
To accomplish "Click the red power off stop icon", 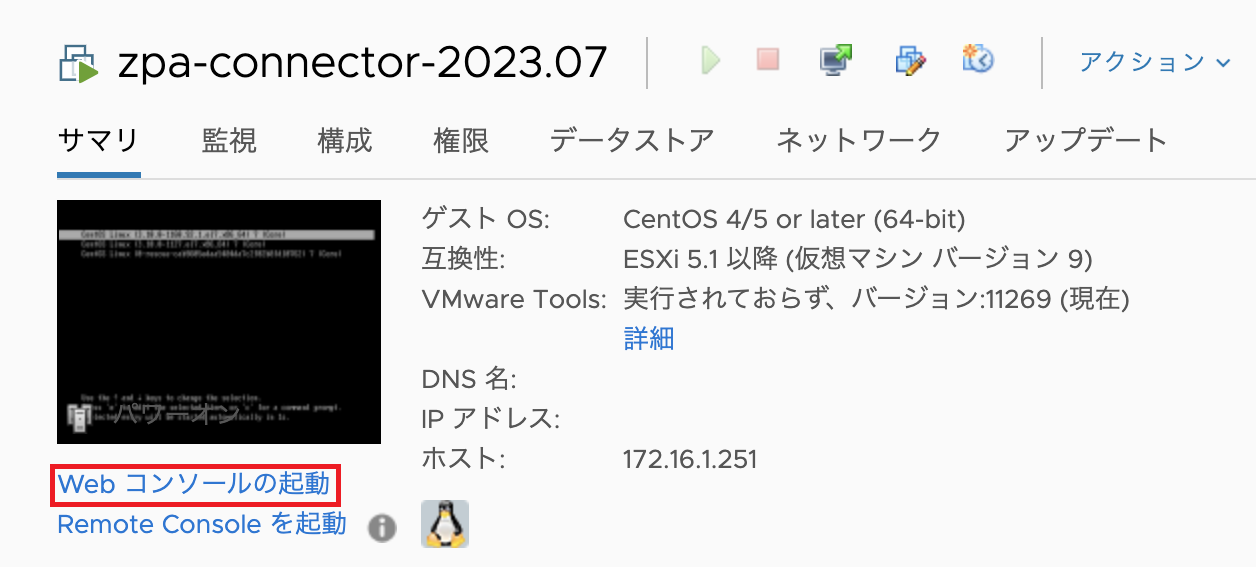I will 768,61.
